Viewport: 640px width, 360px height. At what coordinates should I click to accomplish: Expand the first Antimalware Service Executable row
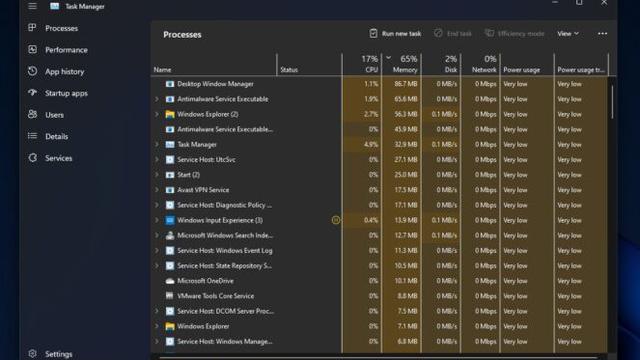click(x=156, y=99)
